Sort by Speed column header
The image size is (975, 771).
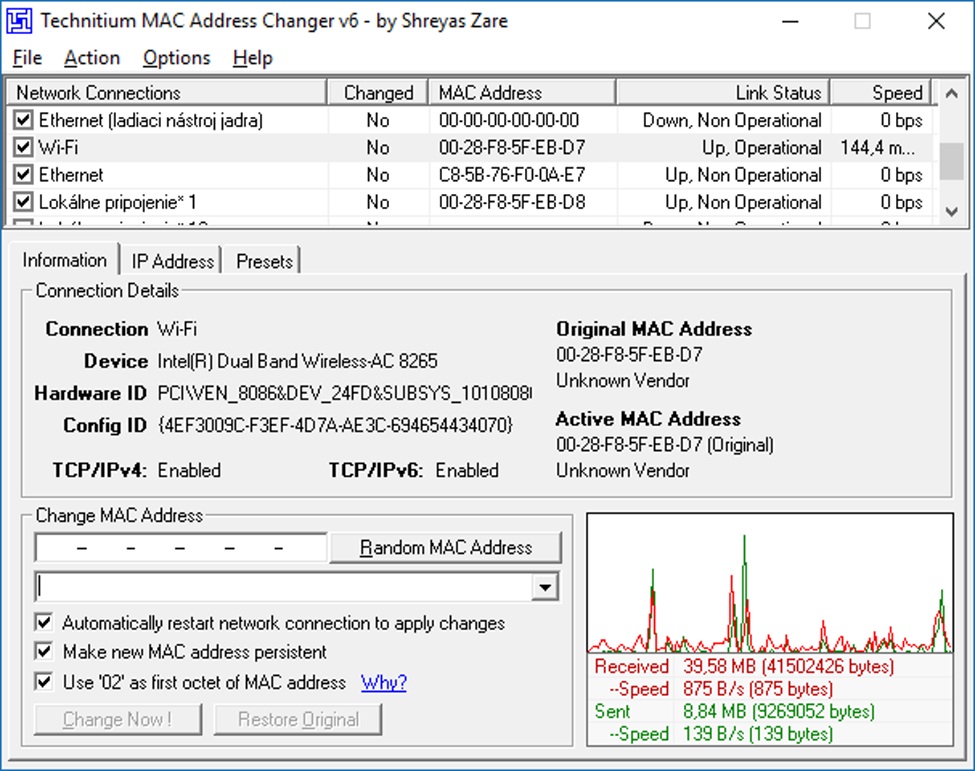point(880,93)
